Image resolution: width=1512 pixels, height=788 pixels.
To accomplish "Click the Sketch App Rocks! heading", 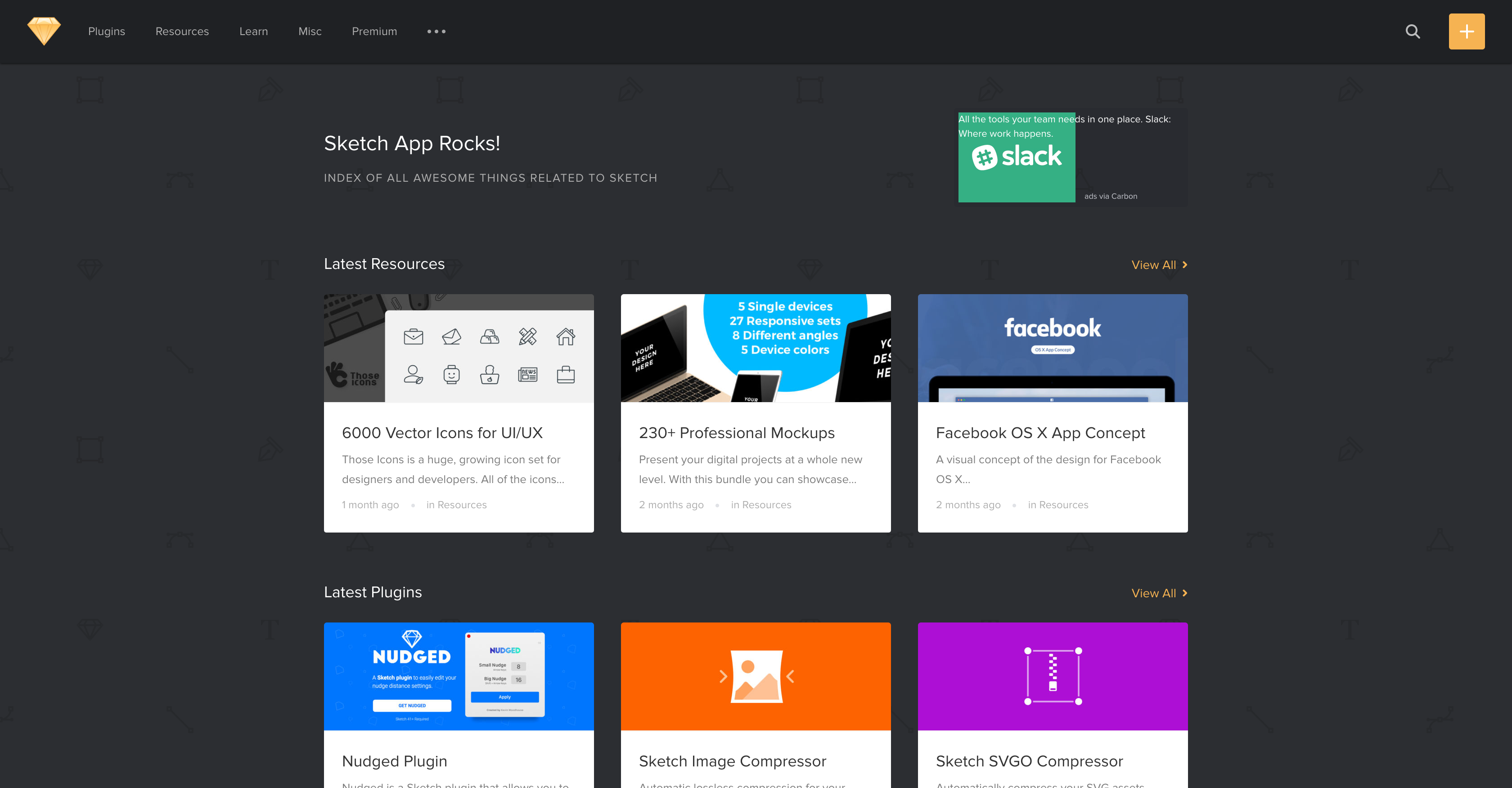I will coord(411,143).
